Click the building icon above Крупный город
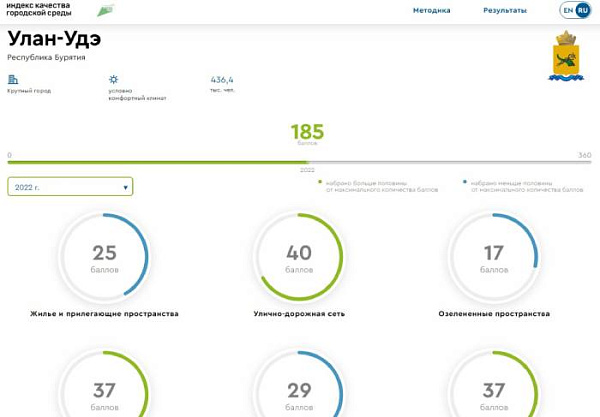 click(x=13, y=79)
